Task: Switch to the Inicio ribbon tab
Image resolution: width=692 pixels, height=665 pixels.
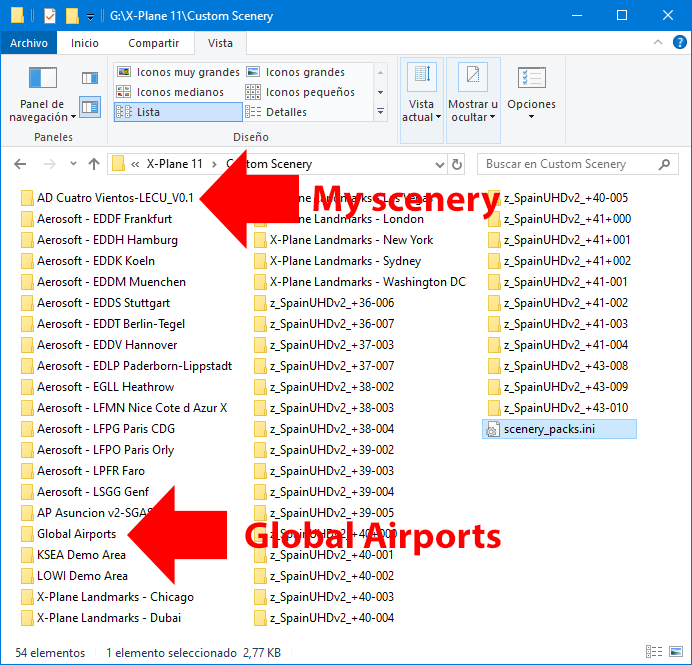Action: 84,43
